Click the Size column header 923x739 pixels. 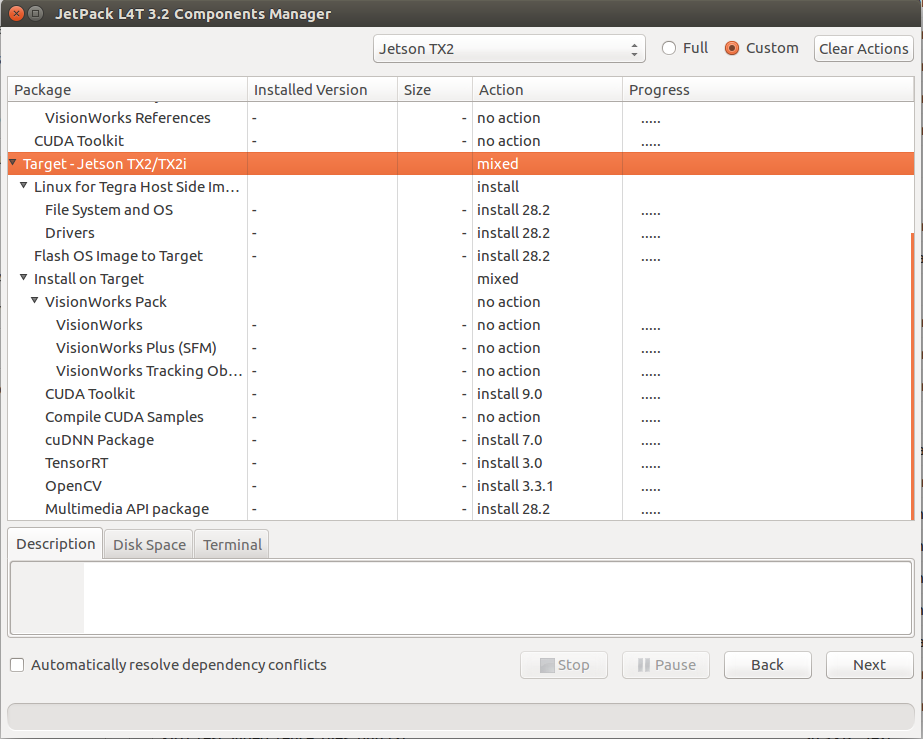(x=435, y=90)
